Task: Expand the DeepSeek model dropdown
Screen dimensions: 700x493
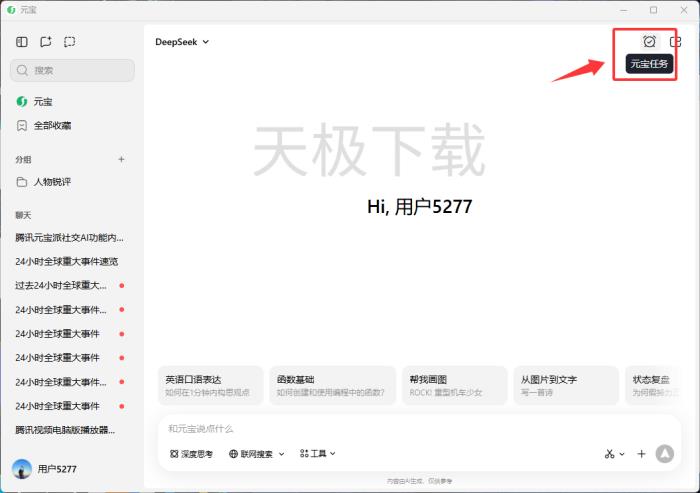Action: (182, 42)
